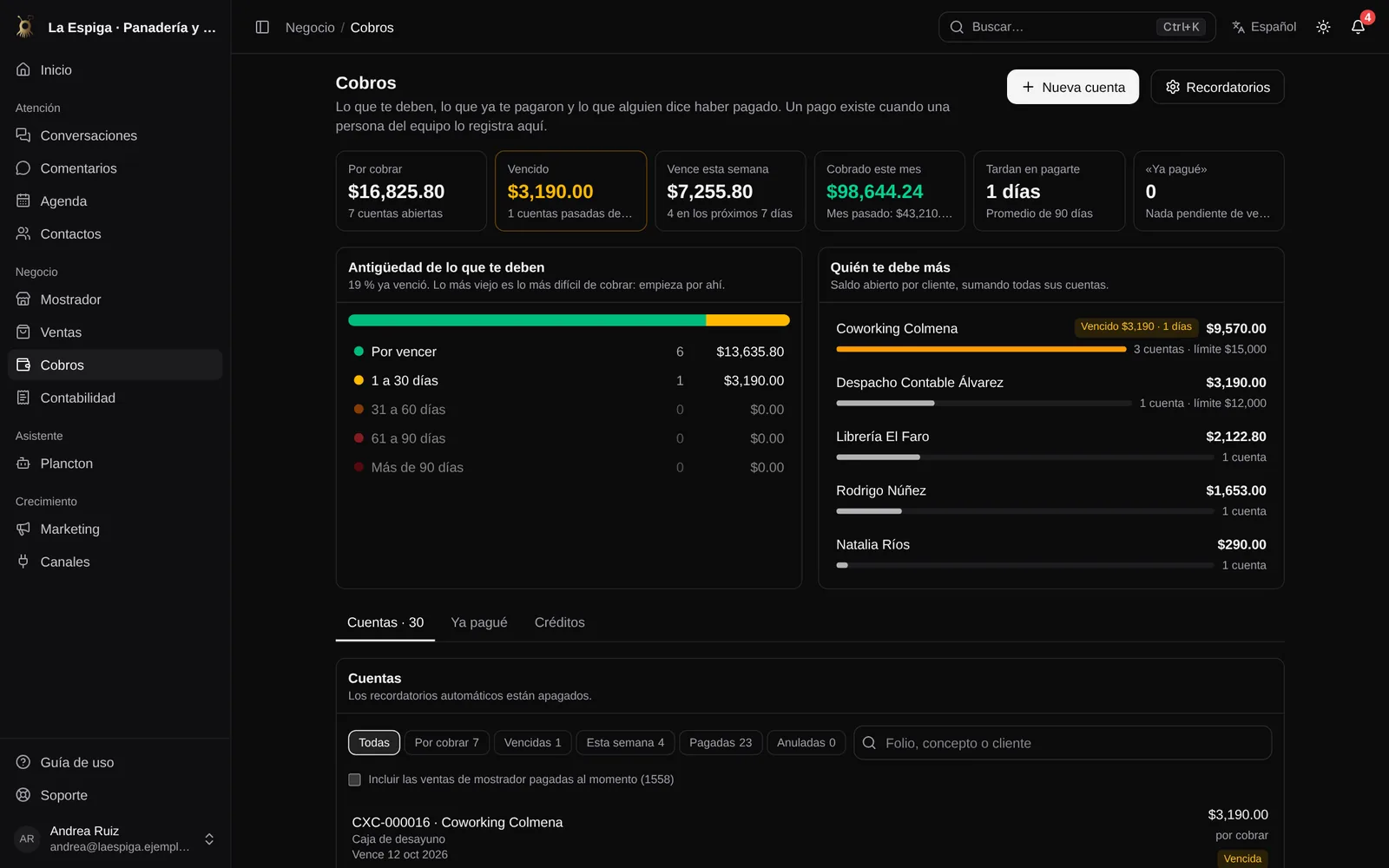This screenshot has height=868, width=1389.
Task: Filter accounts by Anuladas 0
Action: 806,743
